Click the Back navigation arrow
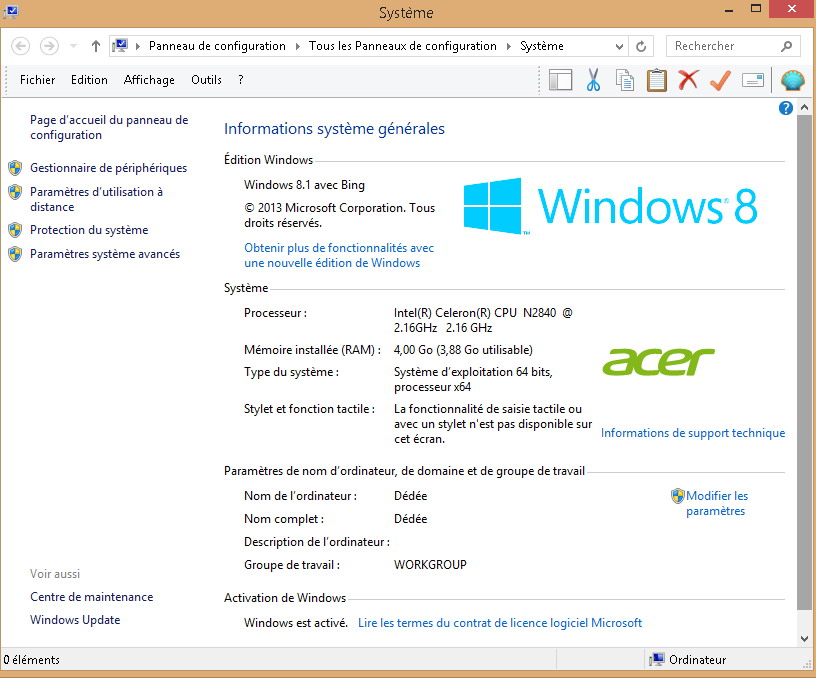 click(x=20, y=46)
